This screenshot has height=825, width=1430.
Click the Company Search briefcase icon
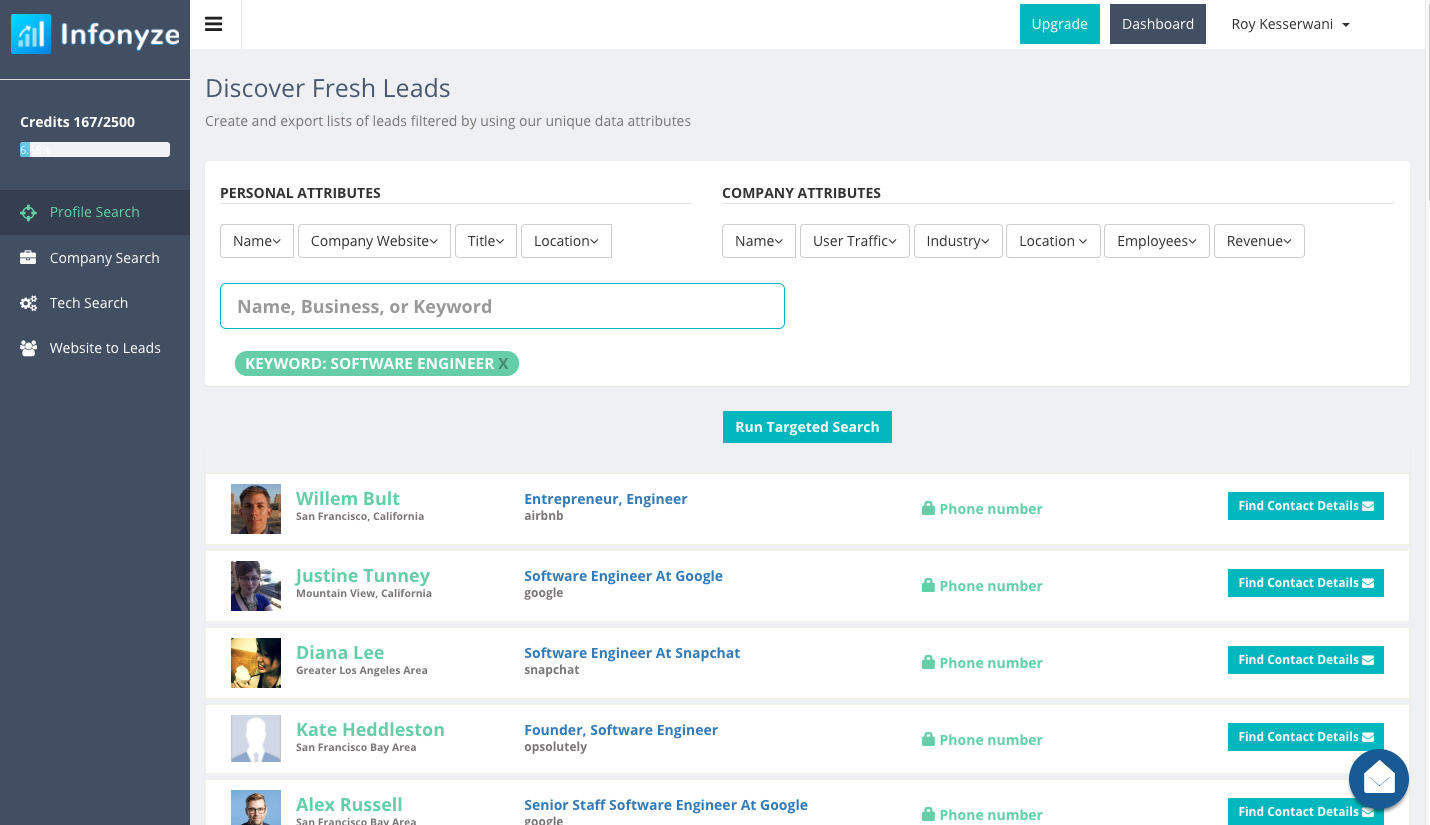(x=29, y=258)
